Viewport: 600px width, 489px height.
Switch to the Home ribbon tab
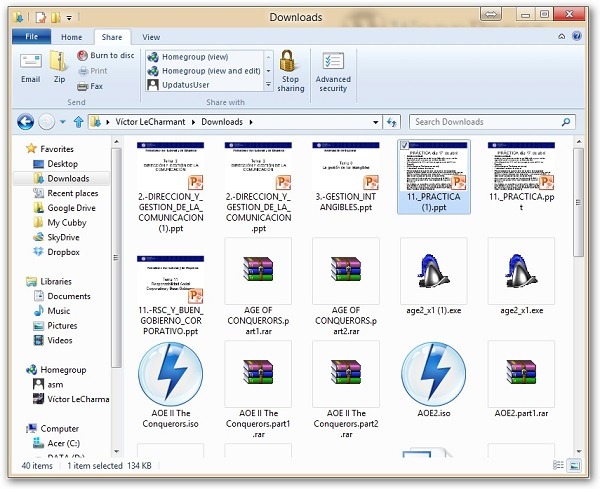[x=72, y=37]
